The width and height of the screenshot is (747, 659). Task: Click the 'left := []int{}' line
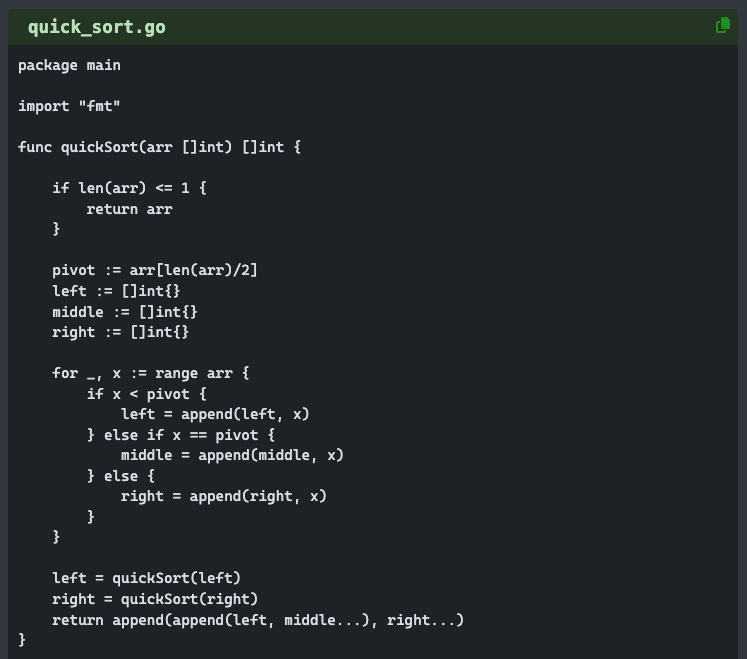[x=116, y=291]
